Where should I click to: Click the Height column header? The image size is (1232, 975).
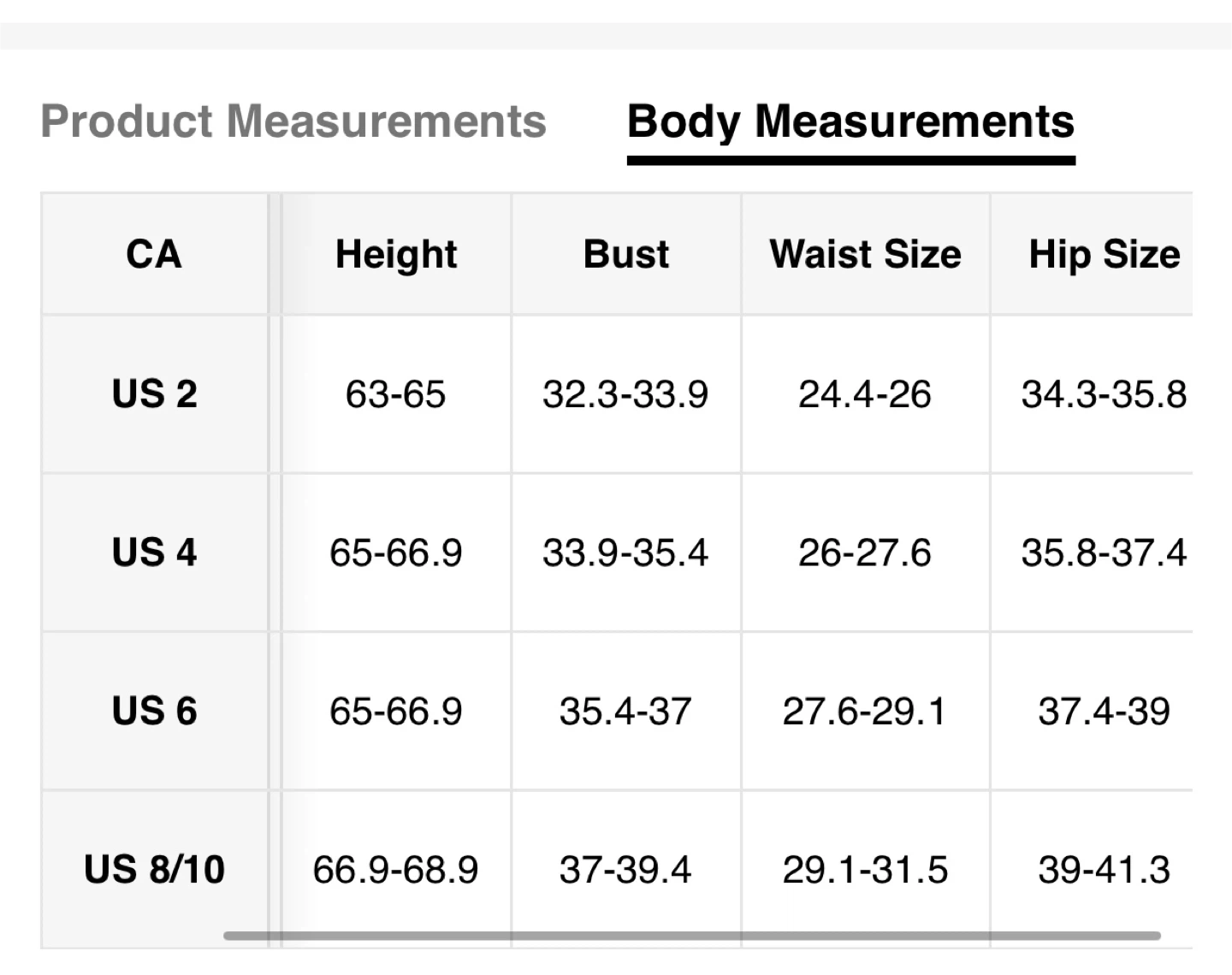point(396,254)
